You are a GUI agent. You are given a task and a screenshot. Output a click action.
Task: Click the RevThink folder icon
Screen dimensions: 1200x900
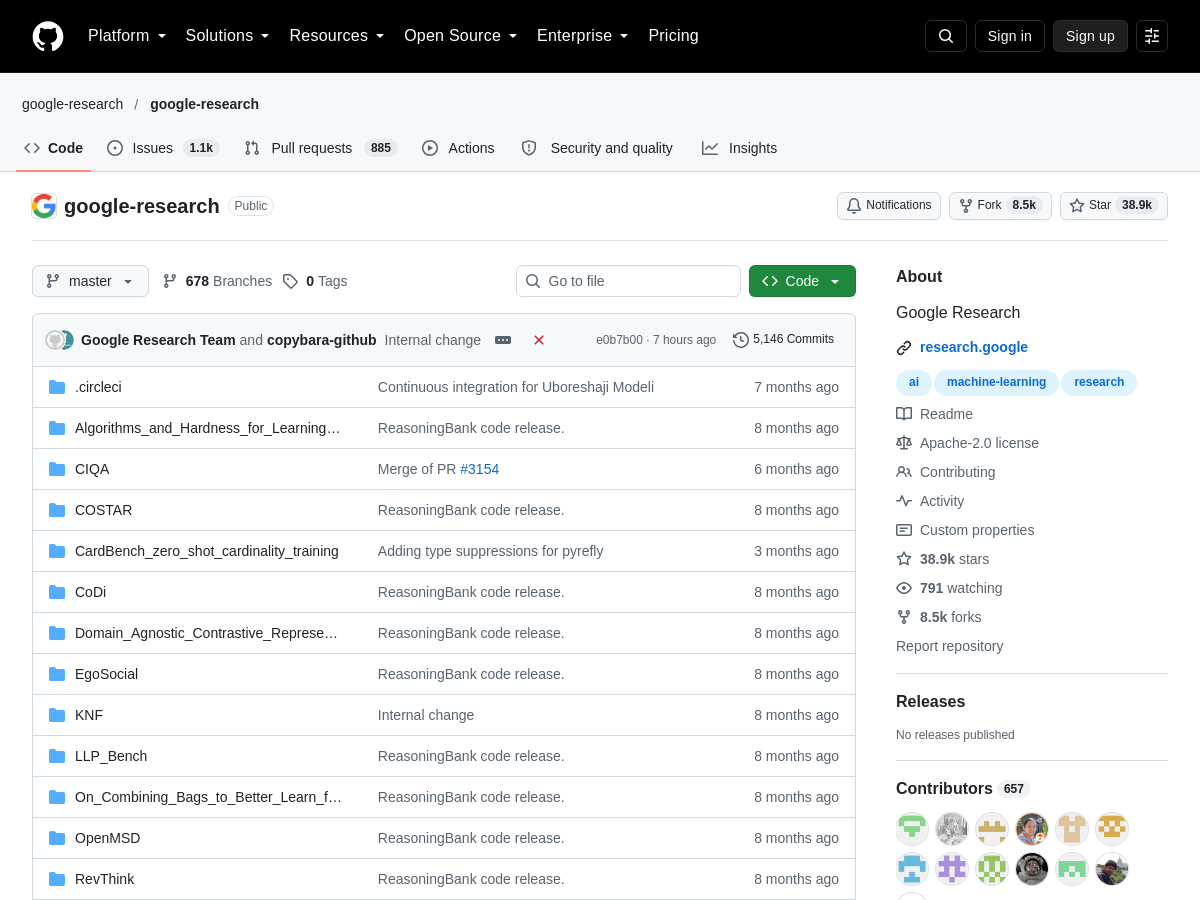(x=57, y=879)
